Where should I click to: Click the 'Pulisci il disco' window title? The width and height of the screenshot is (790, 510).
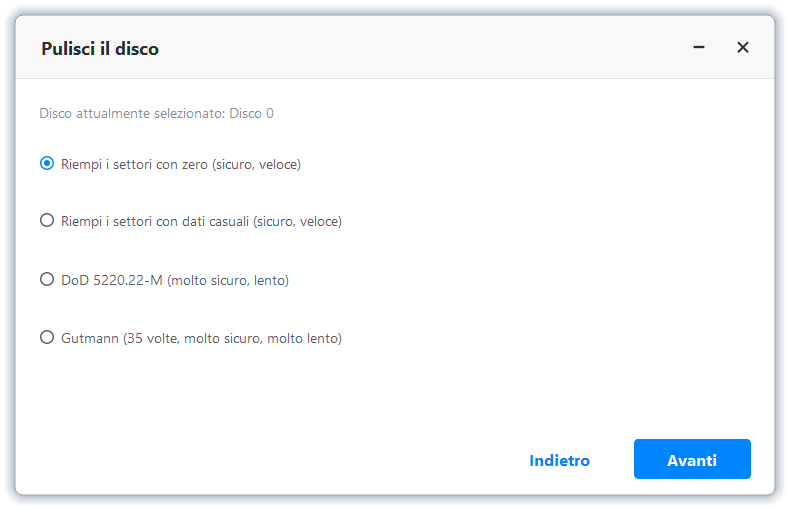tap(100, 48)
